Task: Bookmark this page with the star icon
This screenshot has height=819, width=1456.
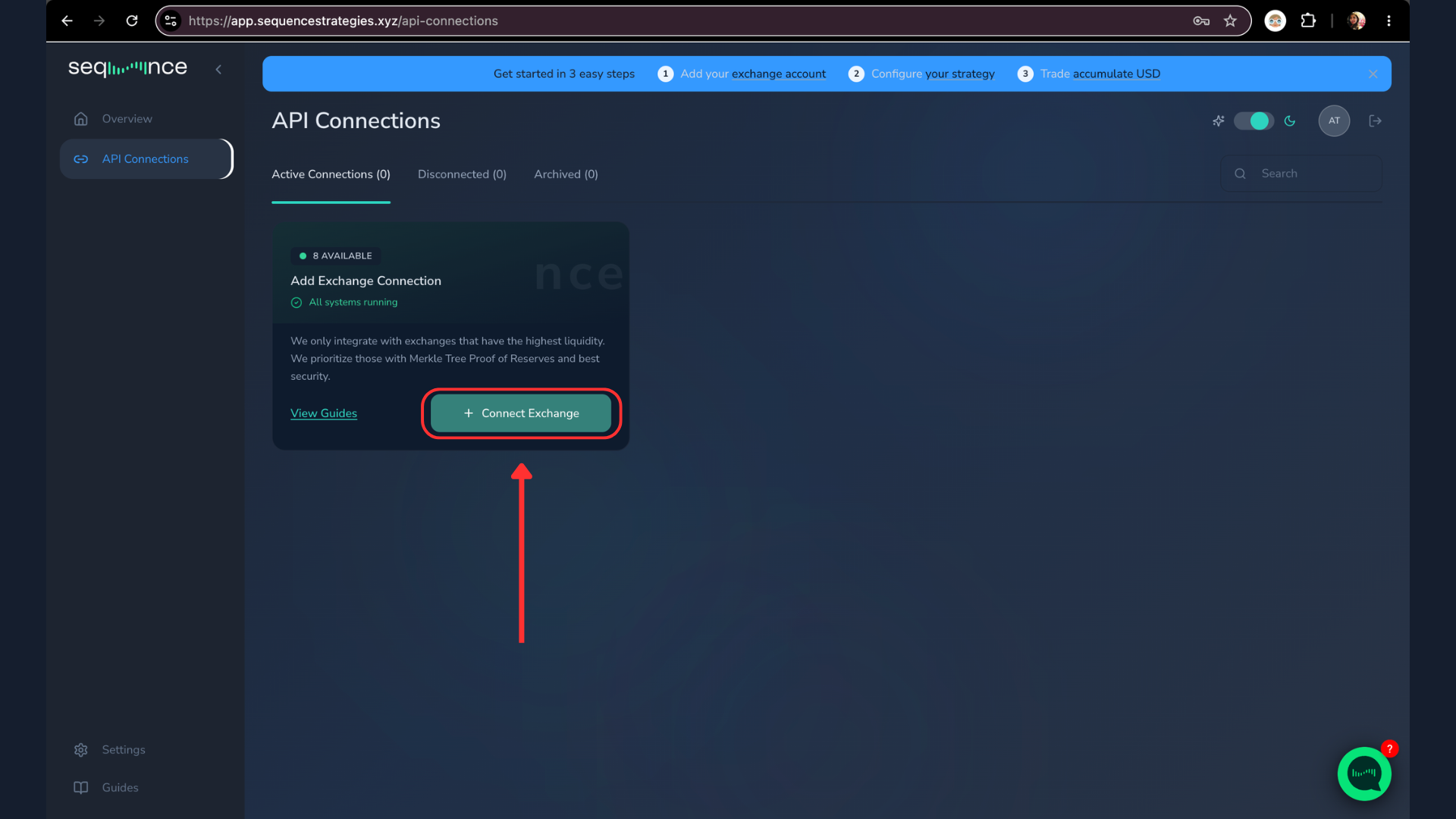Action: click(x=1230, y=21)
